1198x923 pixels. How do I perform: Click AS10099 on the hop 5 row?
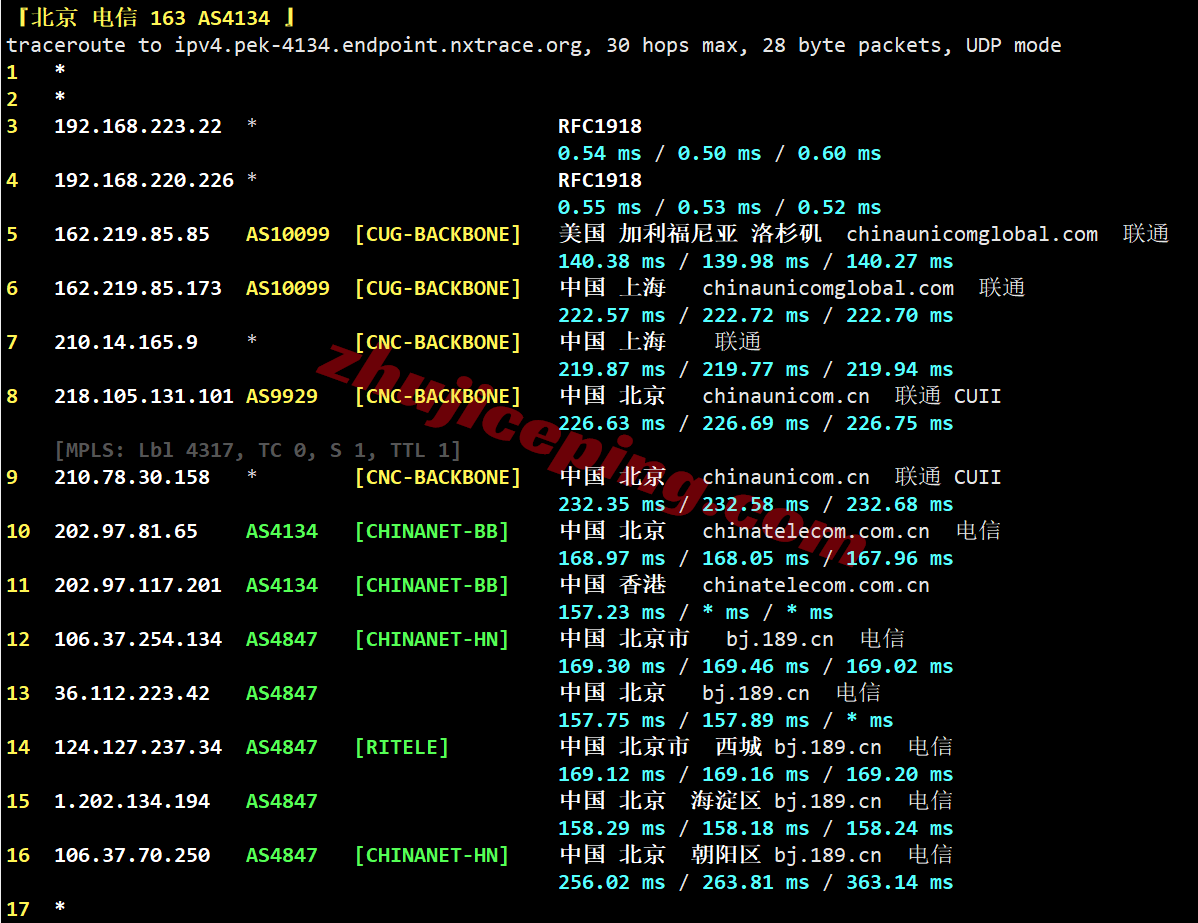coord(288,235)
